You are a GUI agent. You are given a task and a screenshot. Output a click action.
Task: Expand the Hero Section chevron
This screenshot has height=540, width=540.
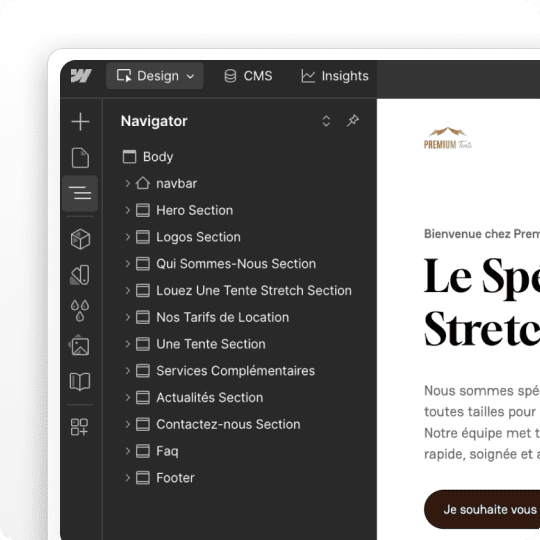(127, 210)
